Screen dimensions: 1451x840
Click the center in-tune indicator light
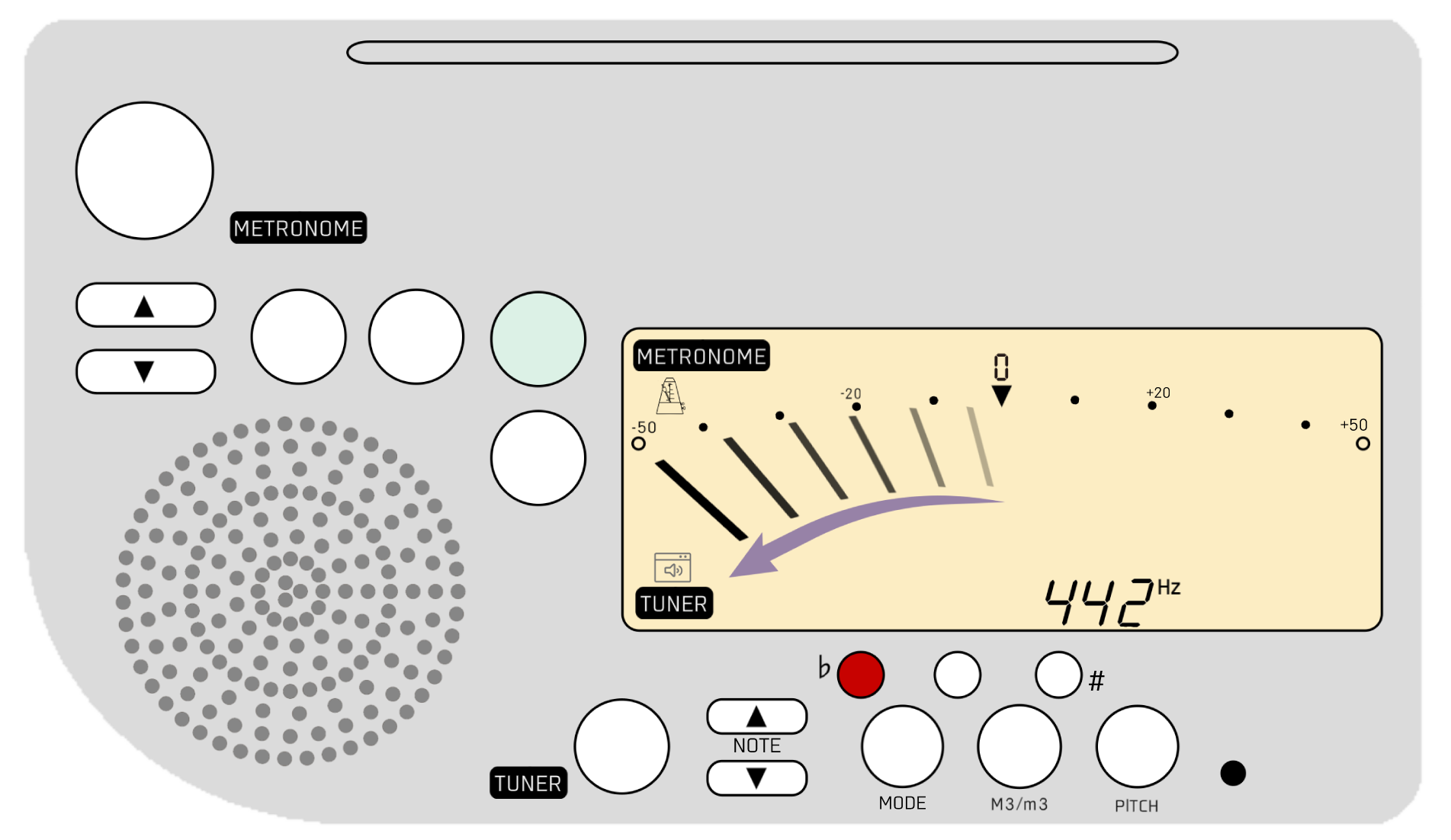957,675
